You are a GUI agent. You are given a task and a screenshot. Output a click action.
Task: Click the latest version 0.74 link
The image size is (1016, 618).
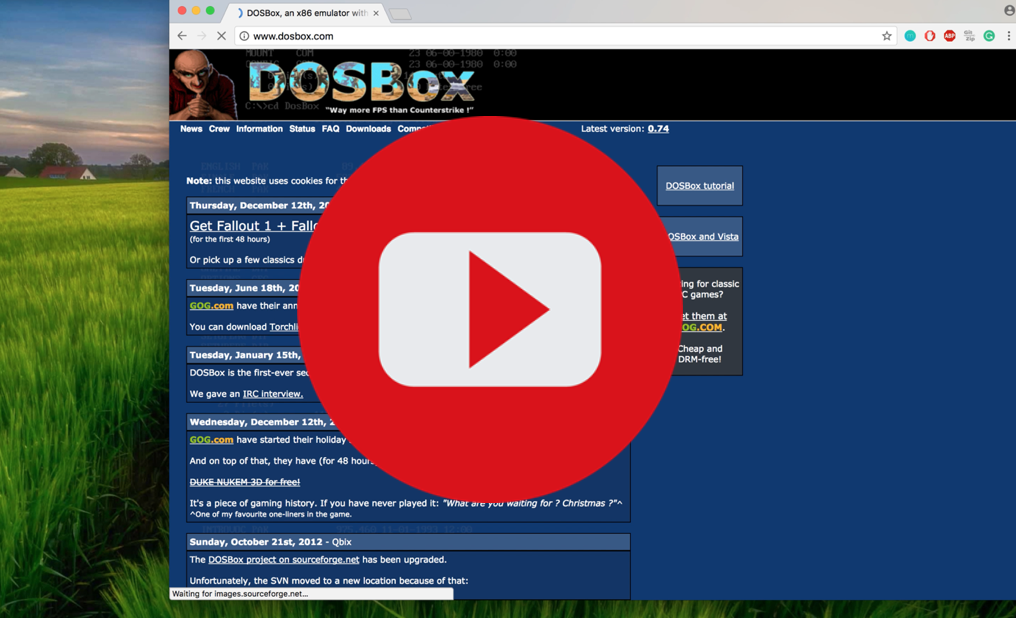[658, 129]
